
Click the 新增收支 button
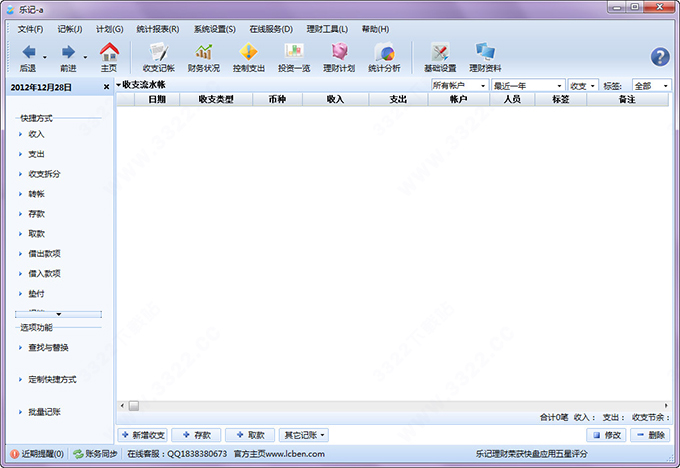[142, 435]
